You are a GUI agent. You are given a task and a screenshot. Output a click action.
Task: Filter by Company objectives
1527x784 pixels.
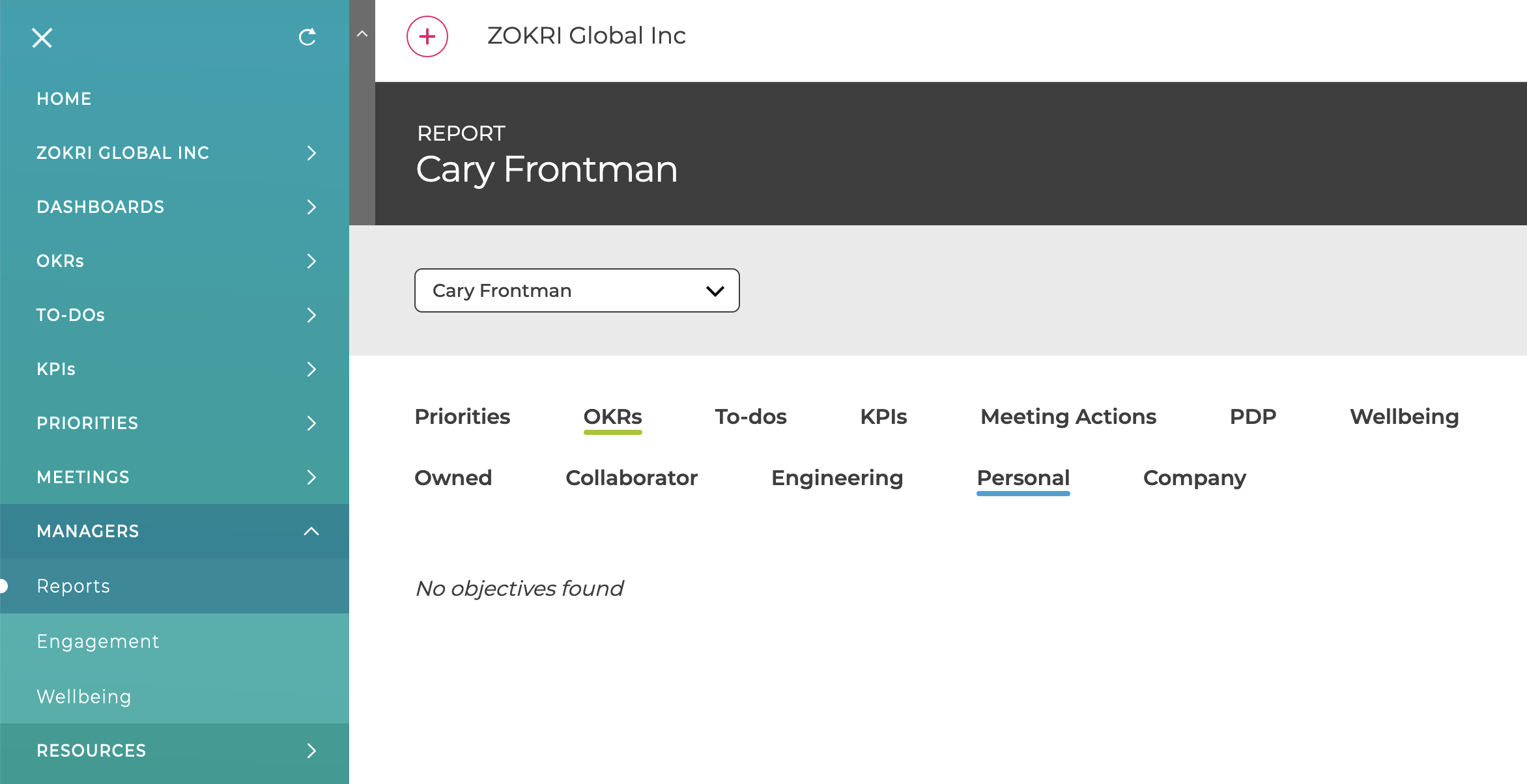point(1195,478)
